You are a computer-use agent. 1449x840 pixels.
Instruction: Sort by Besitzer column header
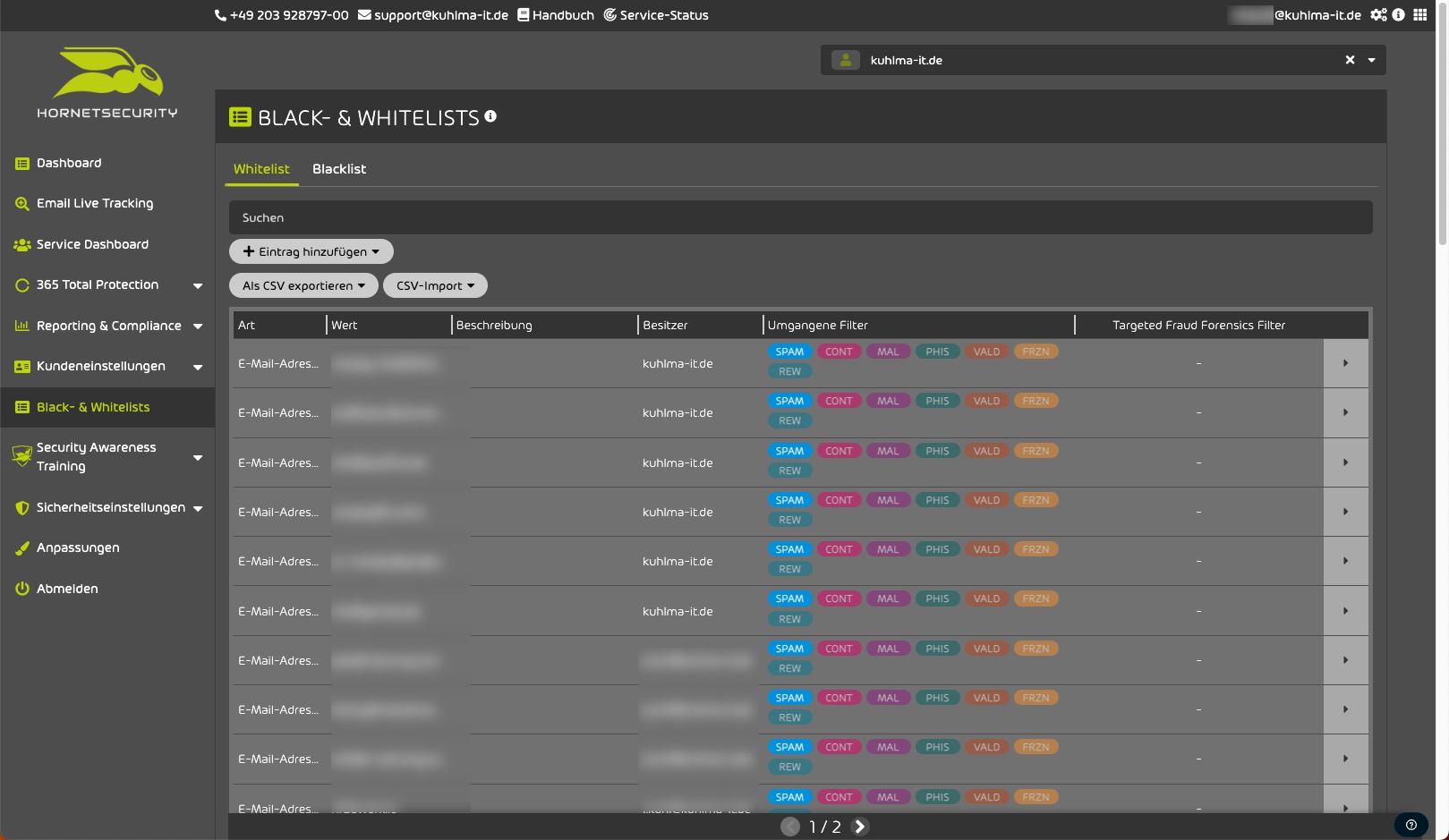699,325
